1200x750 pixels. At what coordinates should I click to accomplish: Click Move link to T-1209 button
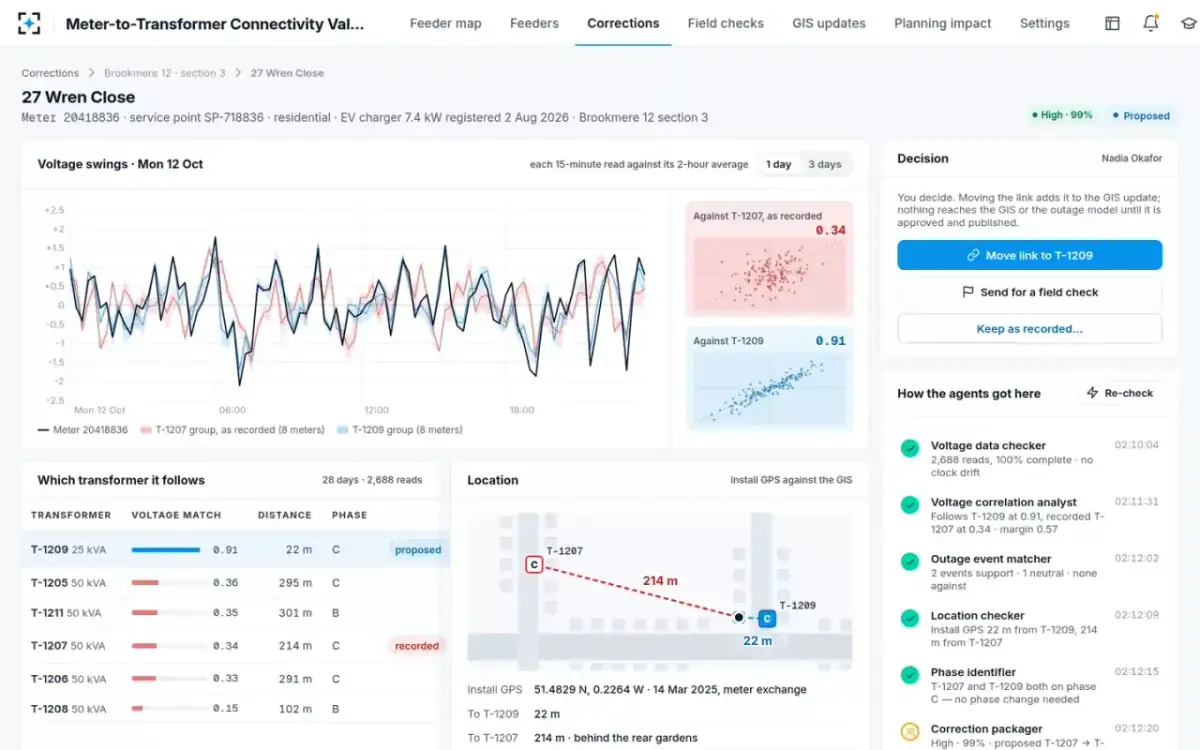(x=1029, y=255)
